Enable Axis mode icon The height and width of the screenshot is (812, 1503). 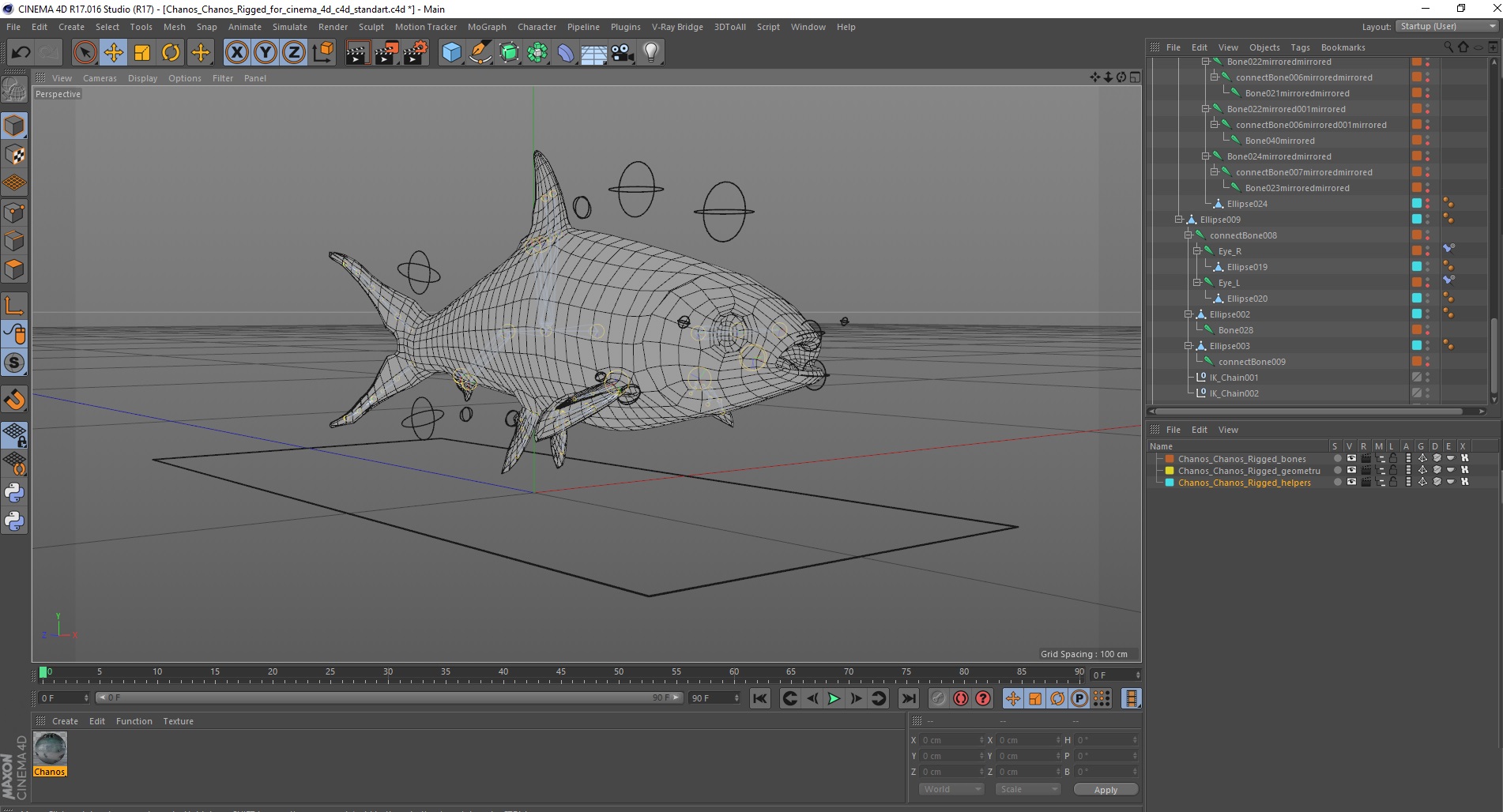click(x=14, y=305)
